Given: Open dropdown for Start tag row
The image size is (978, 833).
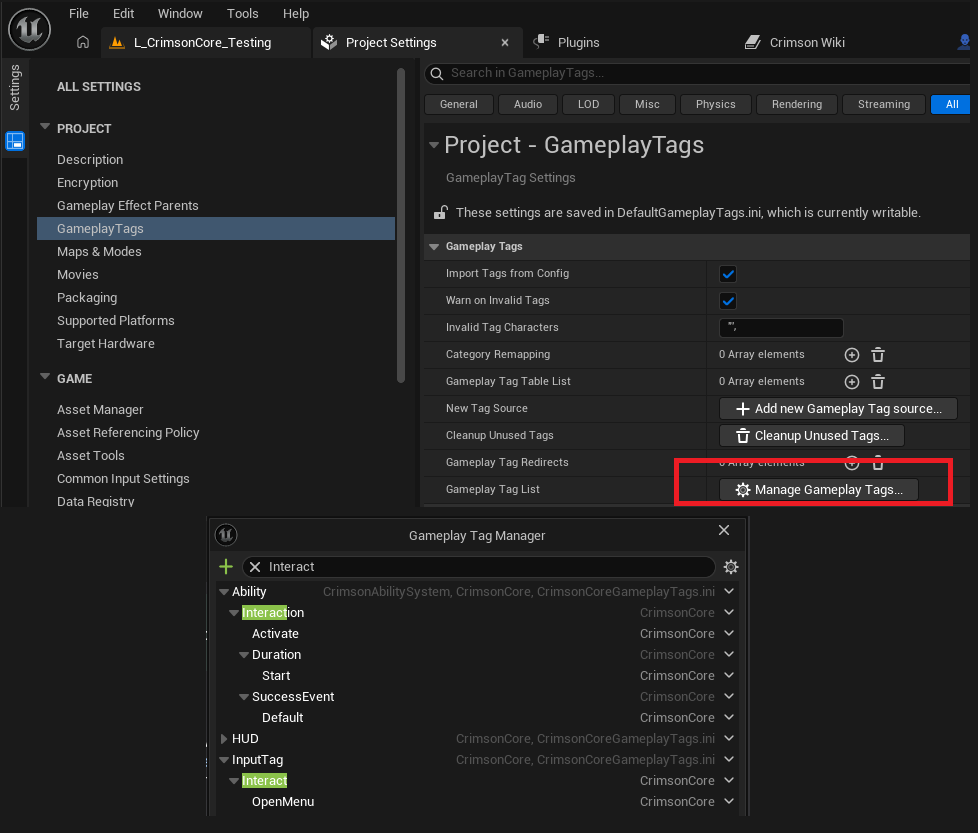Looking at the screenshot, I should tap(729, 675).
